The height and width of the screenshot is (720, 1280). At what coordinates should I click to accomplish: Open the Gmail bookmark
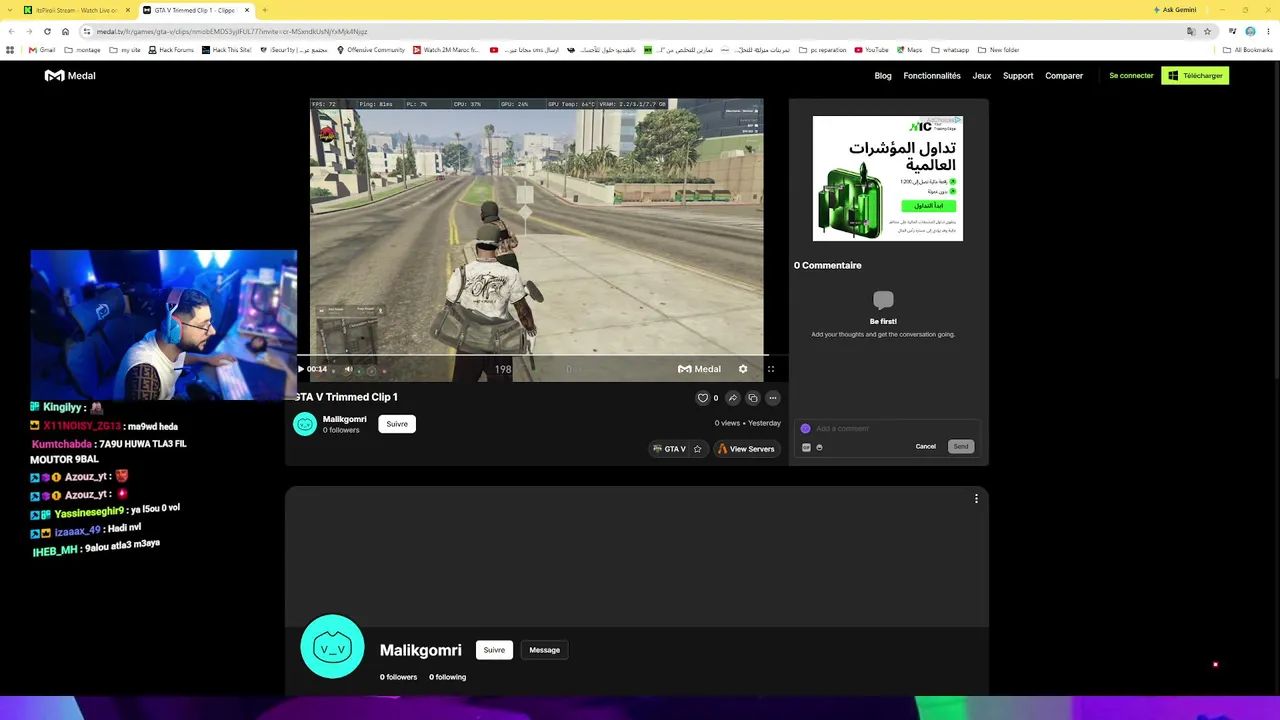pyautogui.click(x=42, y=50)
